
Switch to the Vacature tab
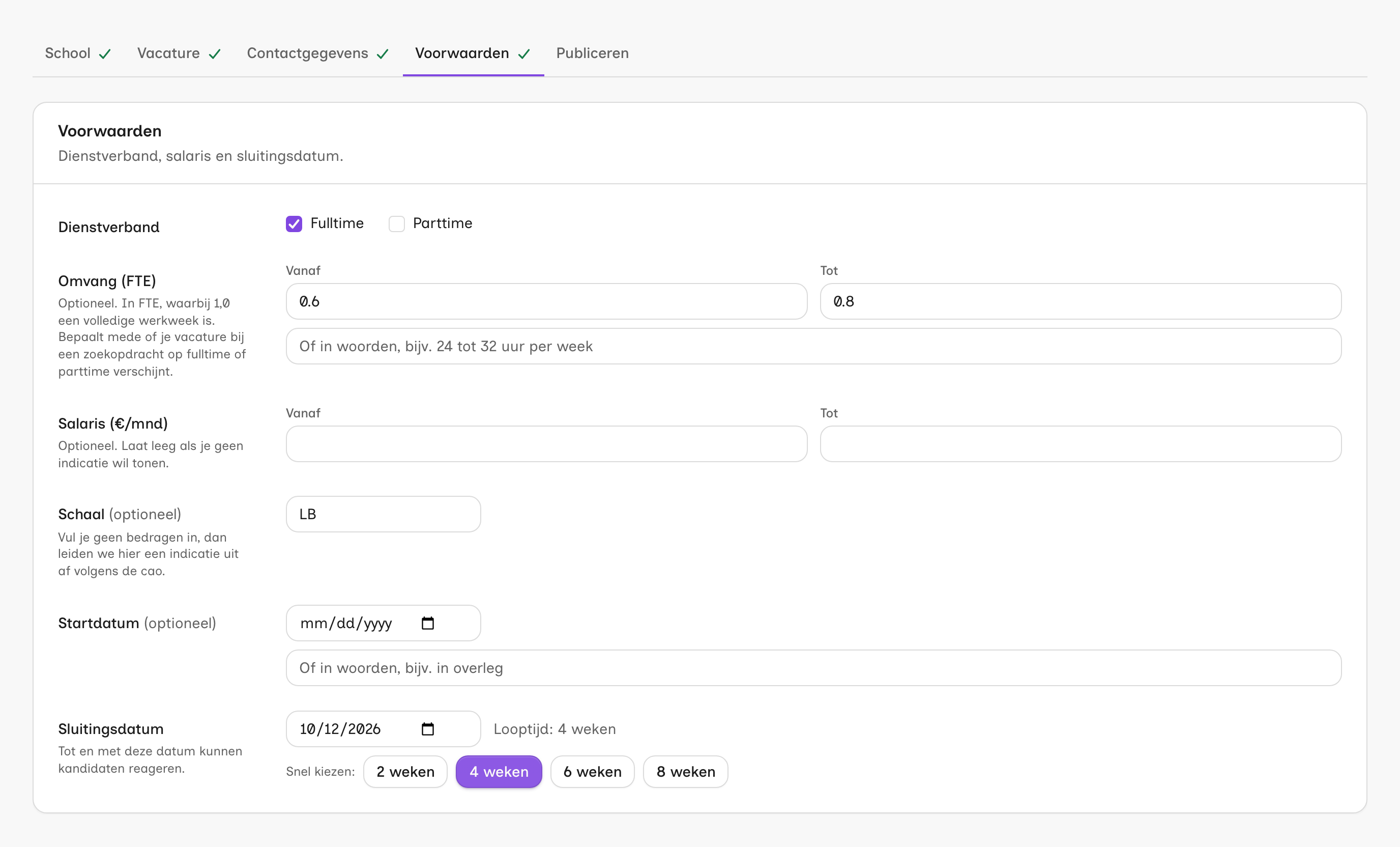coord(179,53)
